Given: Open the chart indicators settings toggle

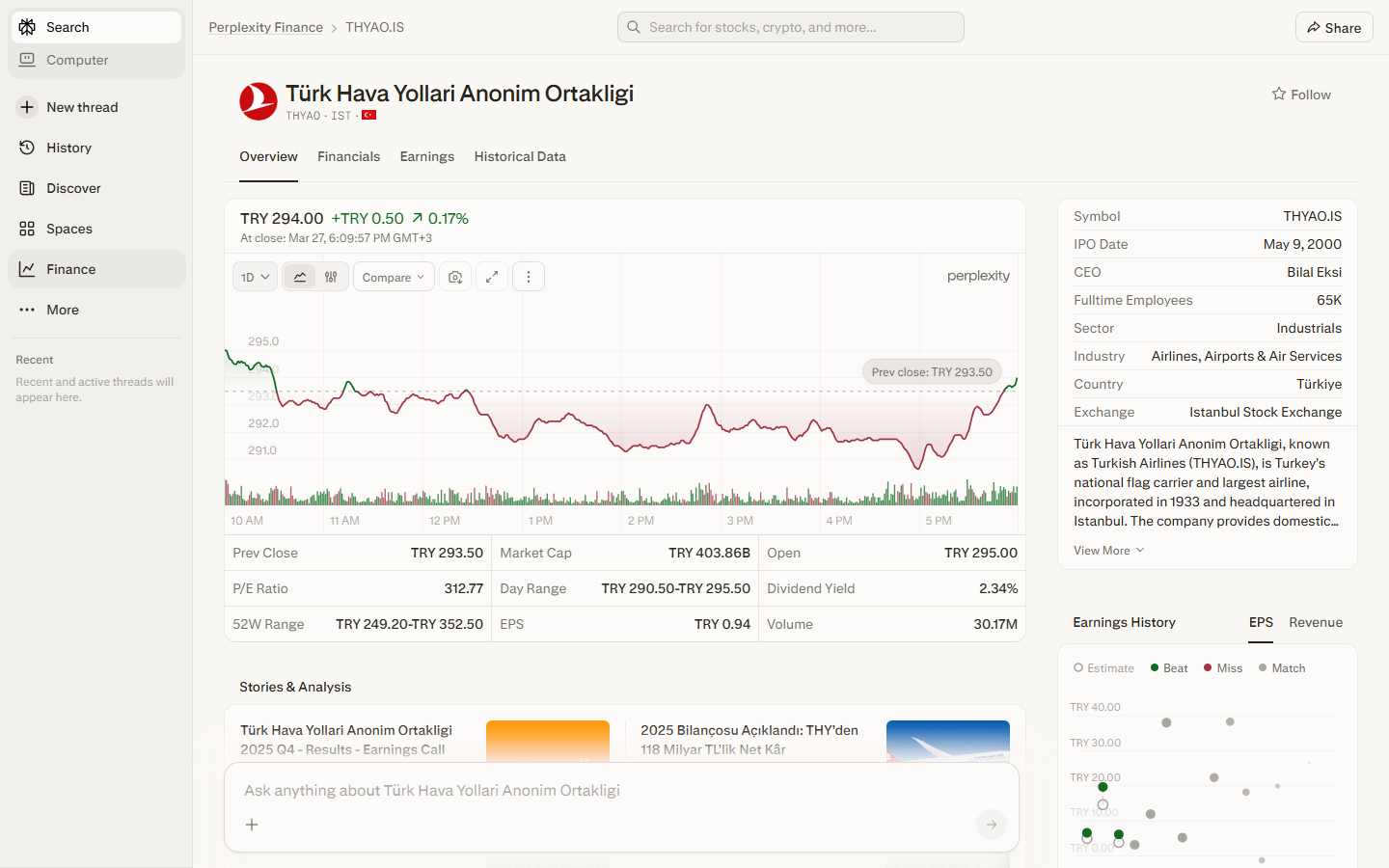Looking at the screenshot, I should (x=331, y=277).
